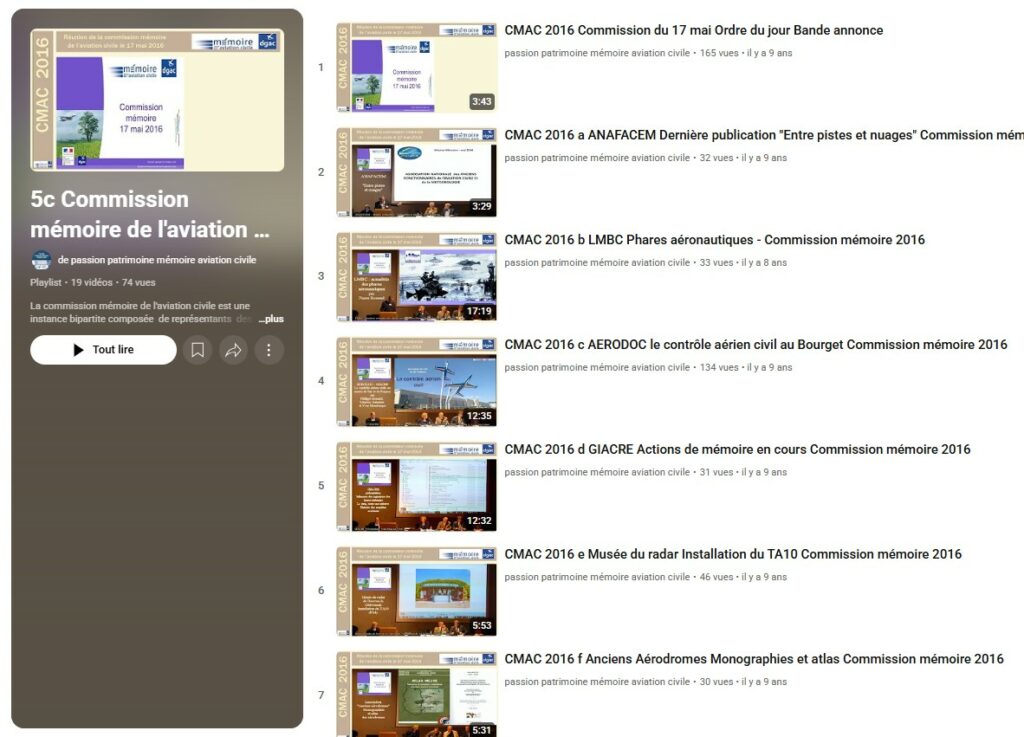Open the three-dot more options menu
This screenshot has height=737, width=1024.
coord(268,350)
